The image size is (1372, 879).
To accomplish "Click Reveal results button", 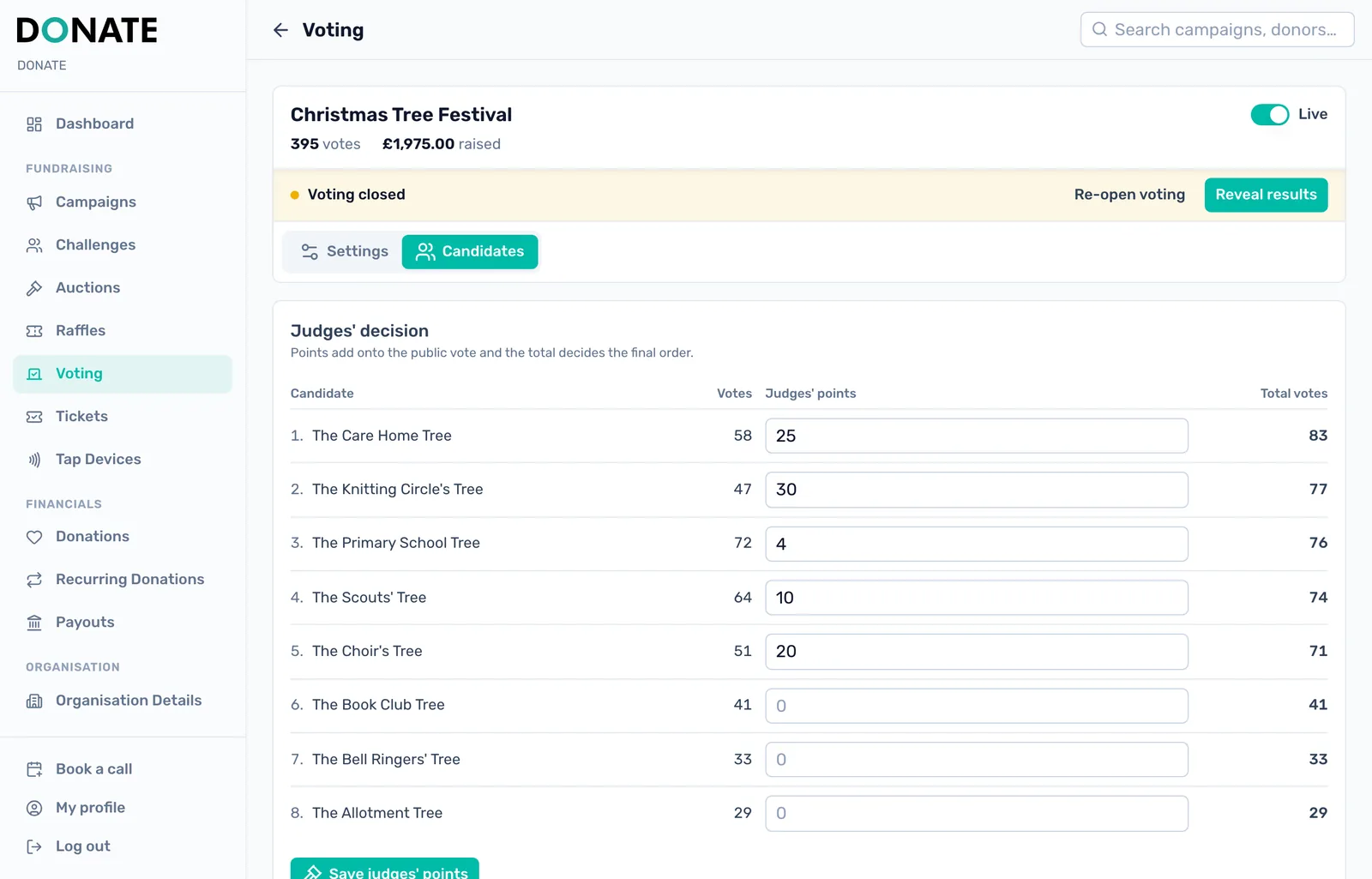I will pos(1266,195).
